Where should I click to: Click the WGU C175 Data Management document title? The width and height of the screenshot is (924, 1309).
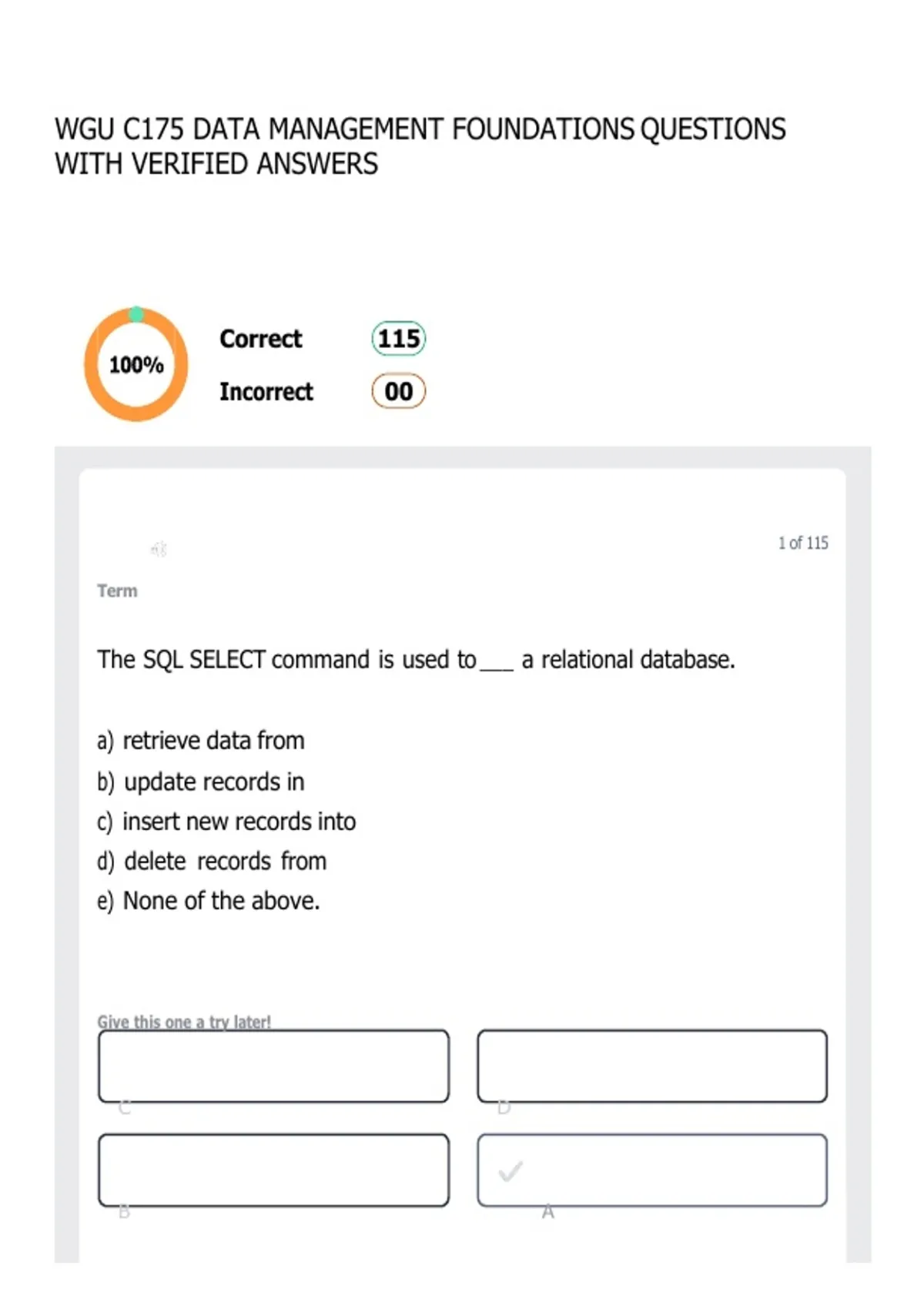(x=420, y=146)
